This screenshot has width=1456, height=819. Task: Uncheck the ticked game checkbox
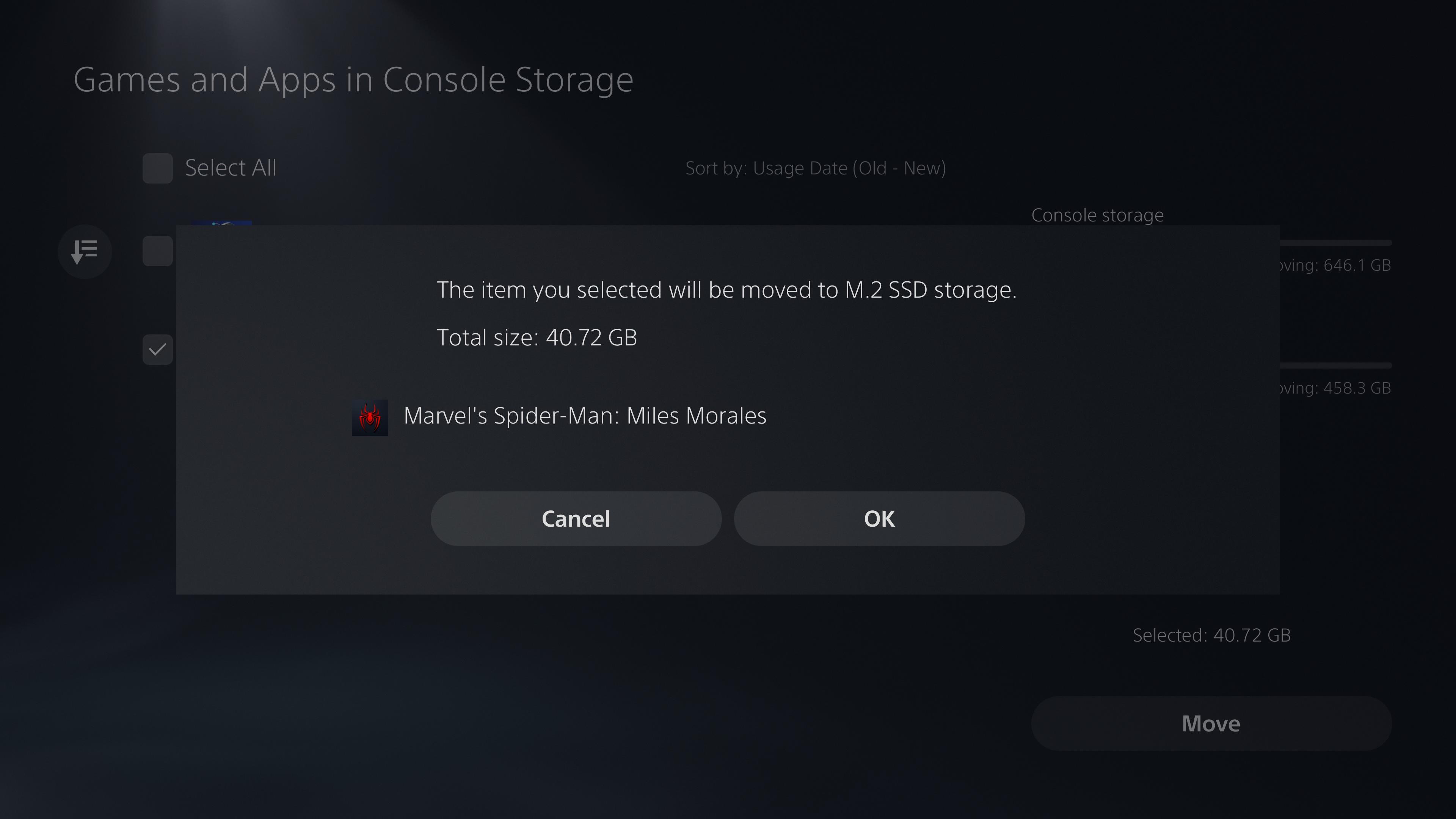(157, 349)
